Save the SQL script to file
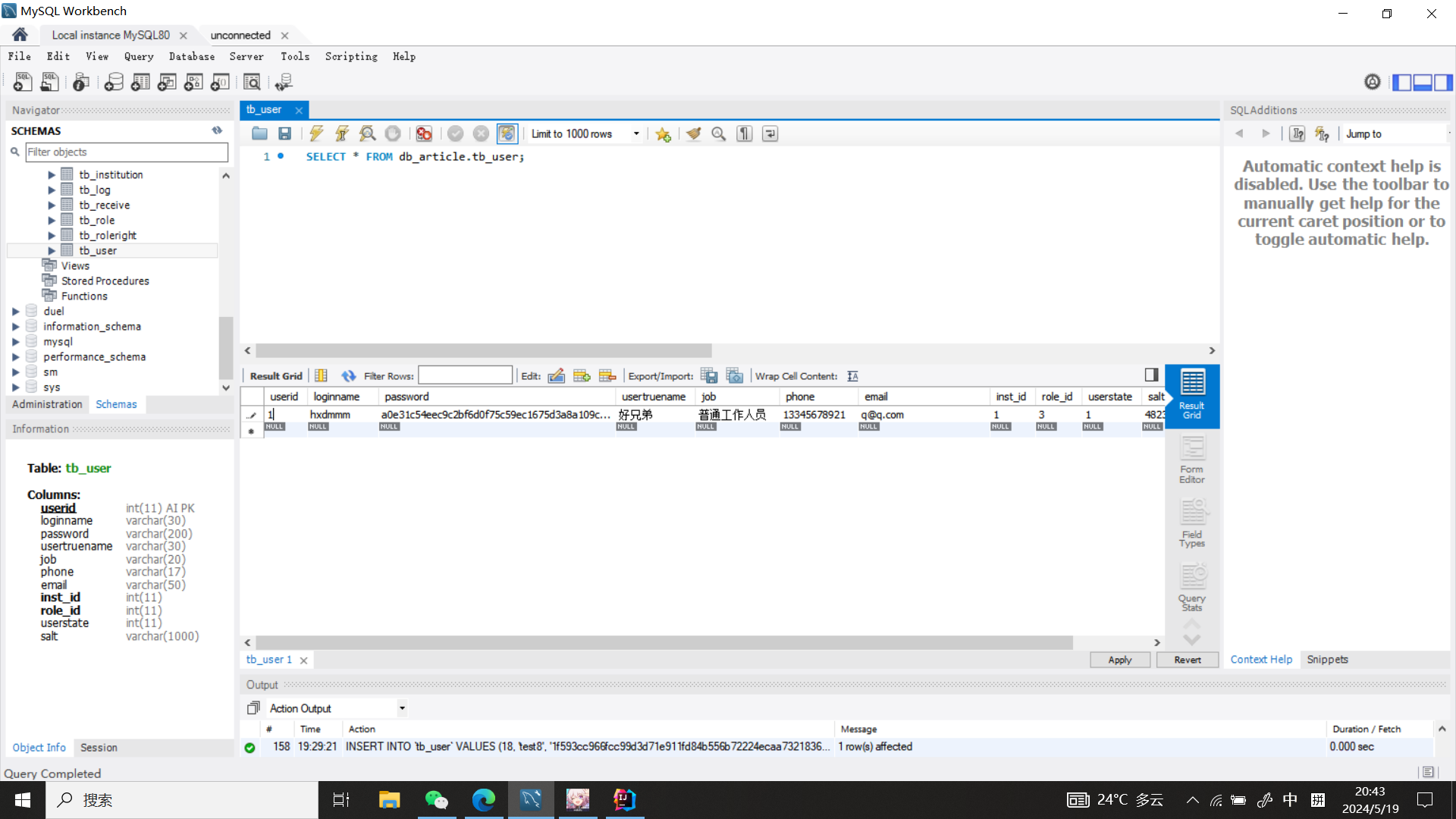This screenshot has width=1456, height=819. click(285, 134)
